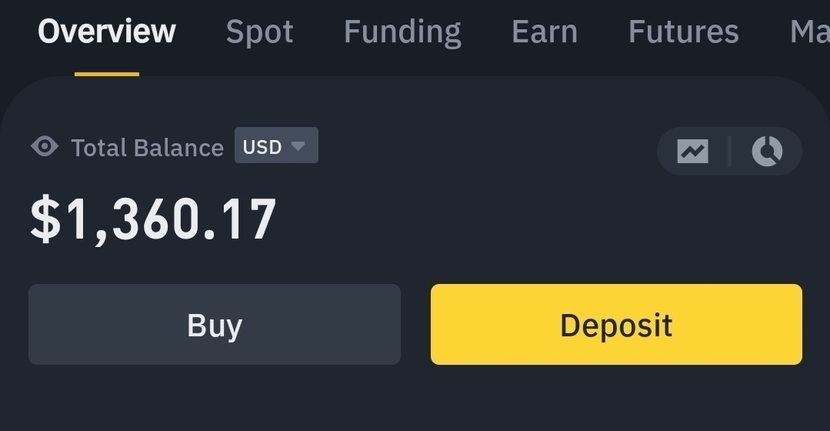Switch to the Spot tab
830x431 pixels.
(260, 31)
